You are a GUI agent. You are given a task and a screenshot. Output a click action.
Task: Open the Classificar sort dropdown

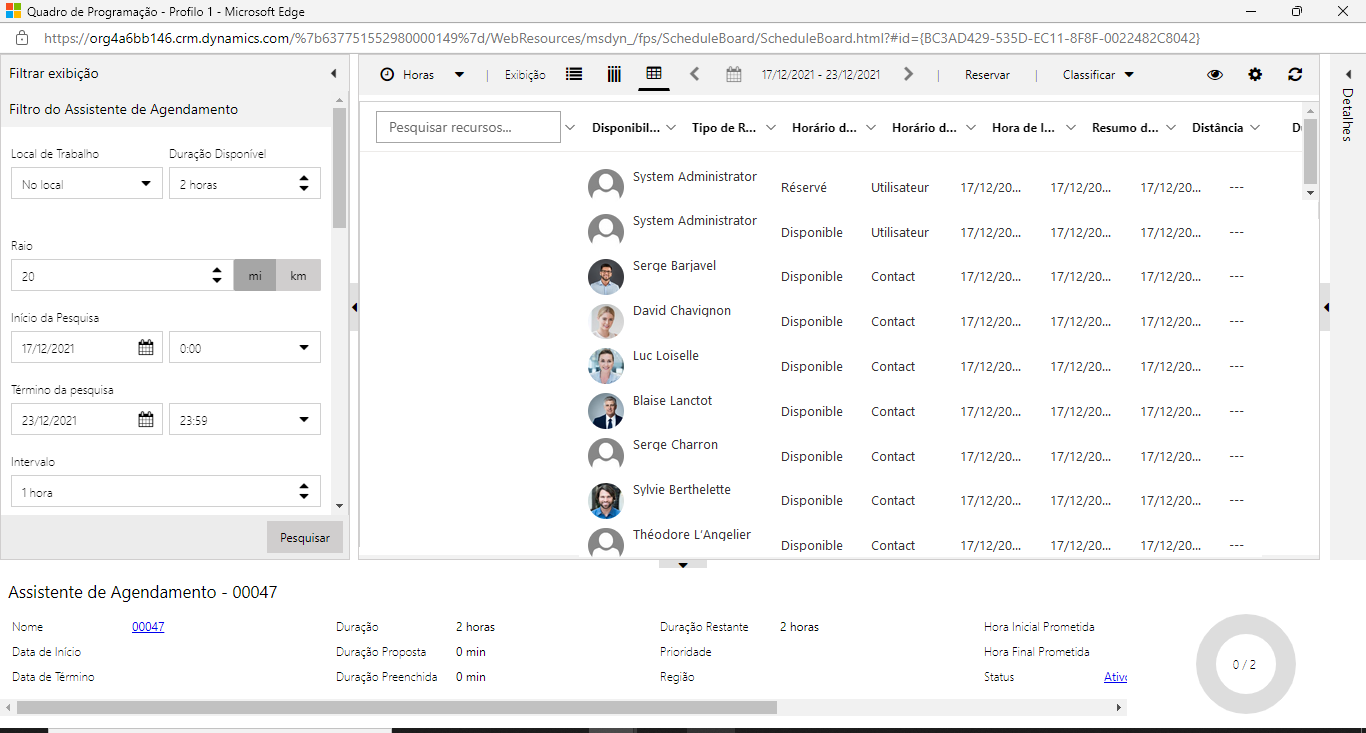[x=1098, y=75]
